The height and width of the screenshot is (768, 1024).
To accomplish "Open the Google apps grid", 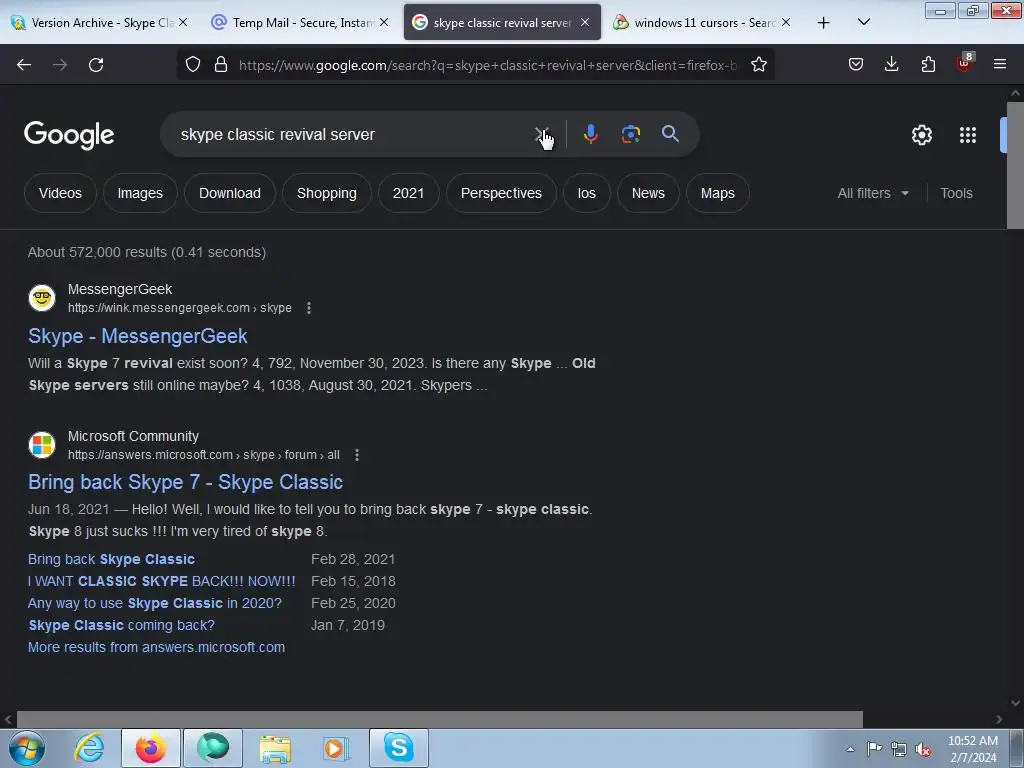I will (x=968, y=135).
